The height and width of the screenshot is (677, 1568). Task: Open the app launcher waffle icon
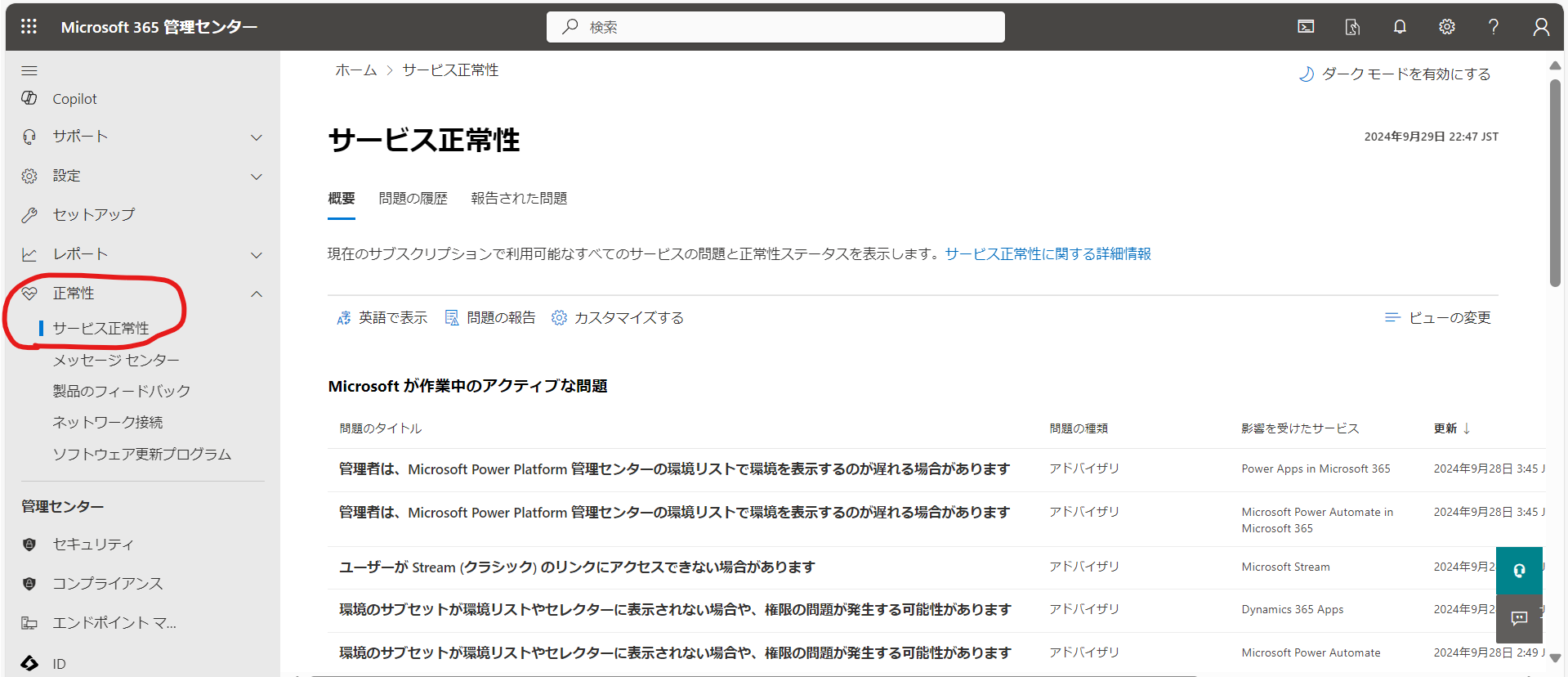coord(29,26)
